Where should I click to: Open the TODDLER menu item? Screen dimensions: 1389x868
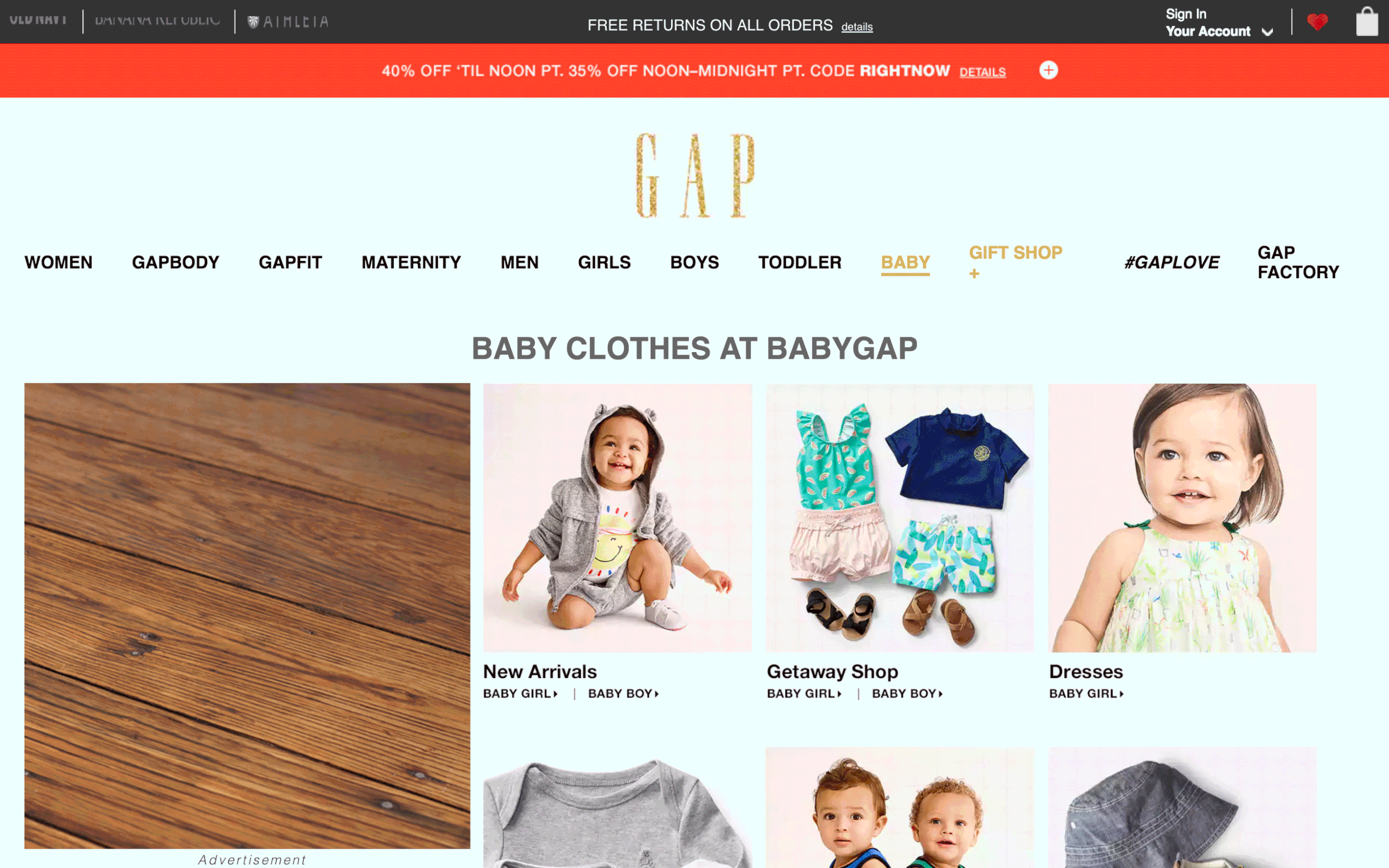800,262
